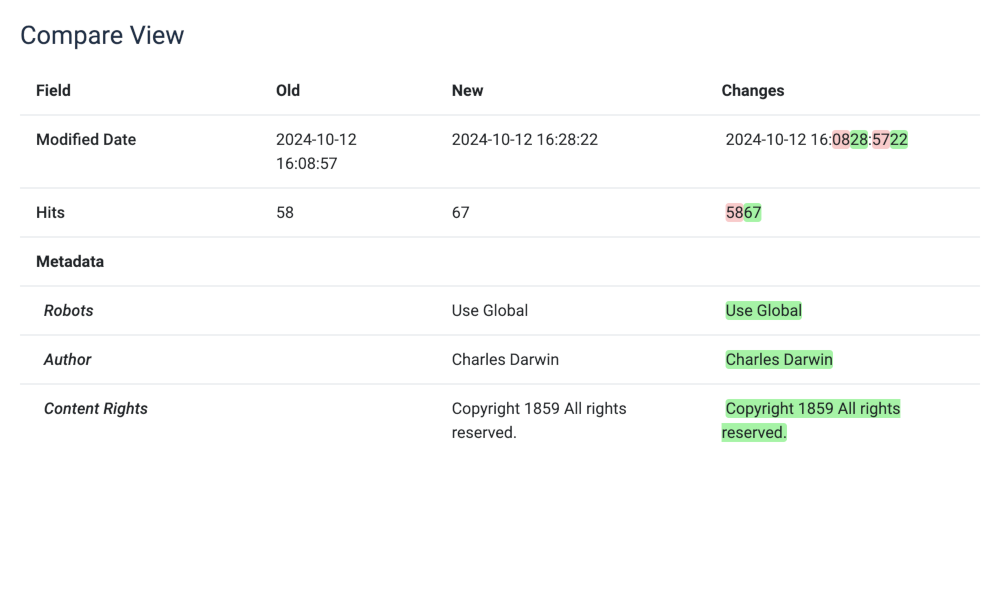1000x599 pixels.
Task: Select the Changes column header
Action: (752, 90)
